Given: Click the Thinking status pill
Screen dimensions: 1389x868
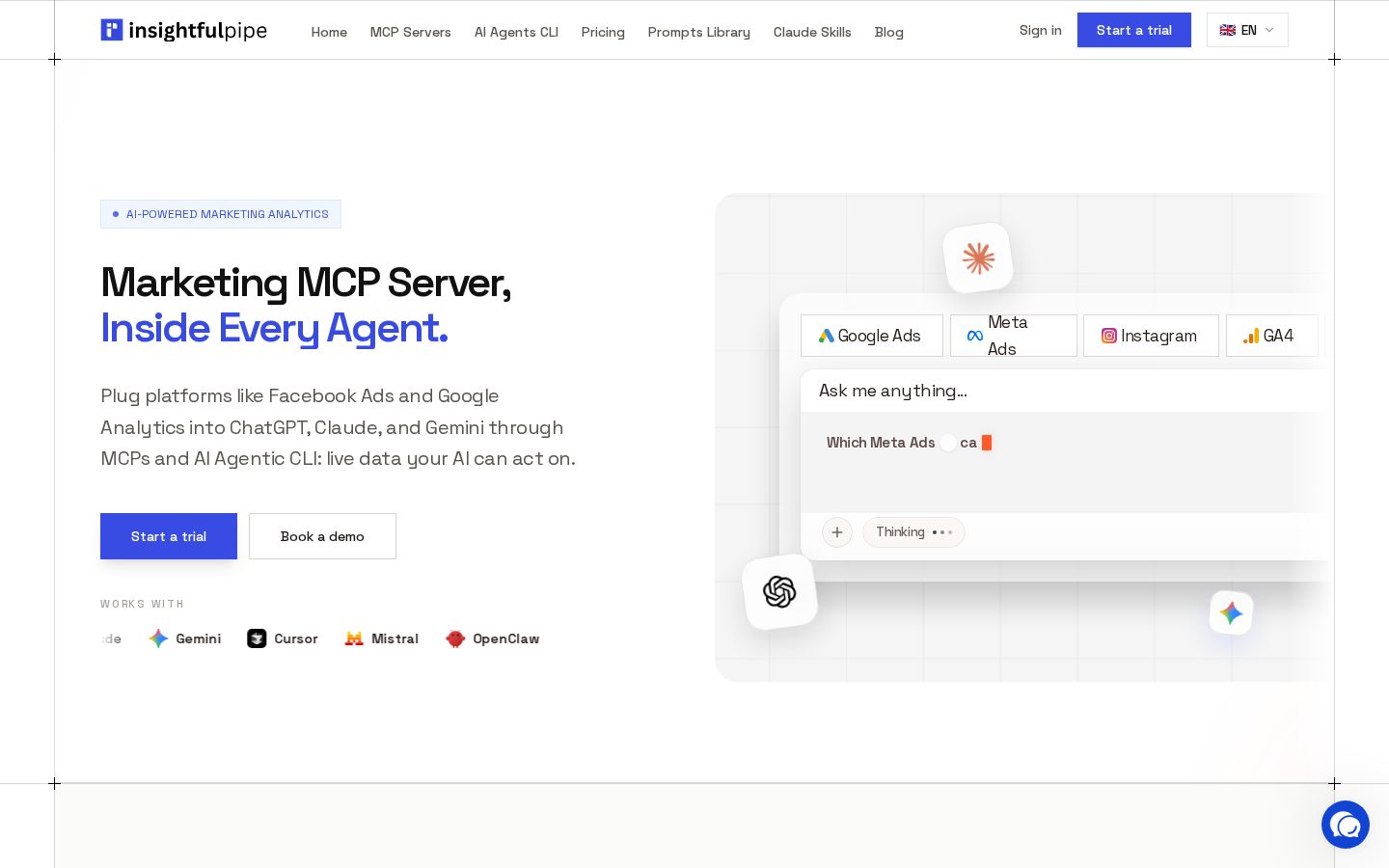Looking at the screenshot, I should [913, 532].
